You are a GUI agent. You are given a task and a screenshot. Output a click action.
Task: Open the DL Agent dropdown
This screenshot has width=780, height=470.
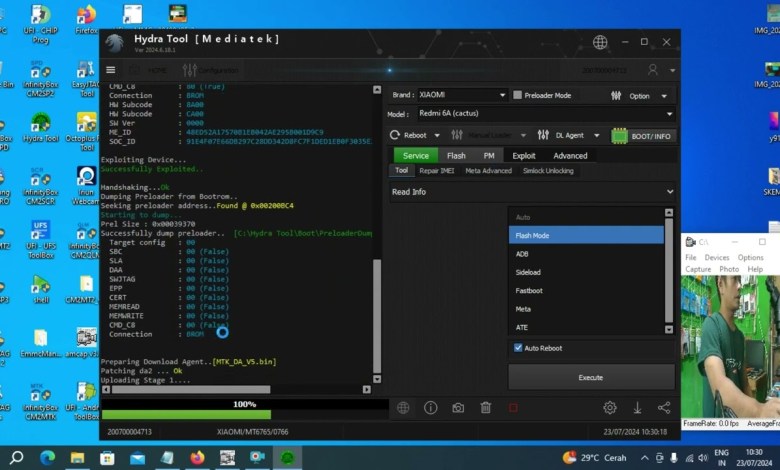[x=570, y=135]
